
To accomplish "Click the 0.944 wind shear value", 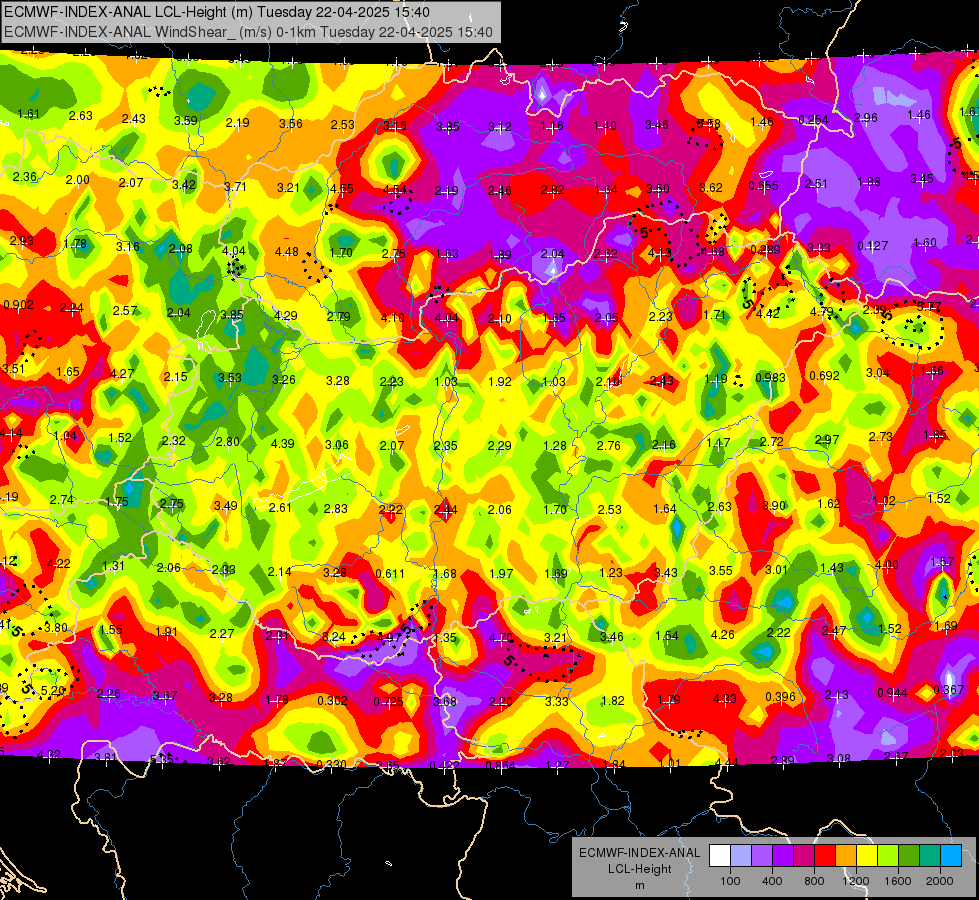I will 892,692.
